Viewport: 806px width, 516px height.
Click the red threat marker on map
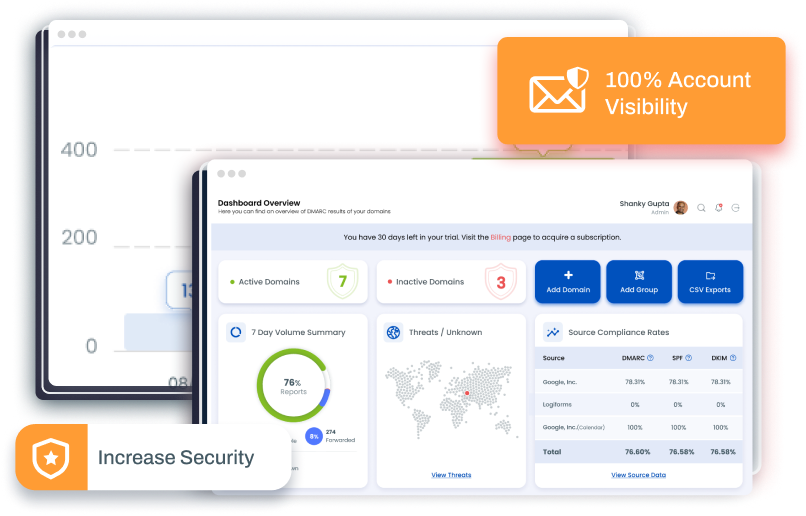tap(466, 393)
